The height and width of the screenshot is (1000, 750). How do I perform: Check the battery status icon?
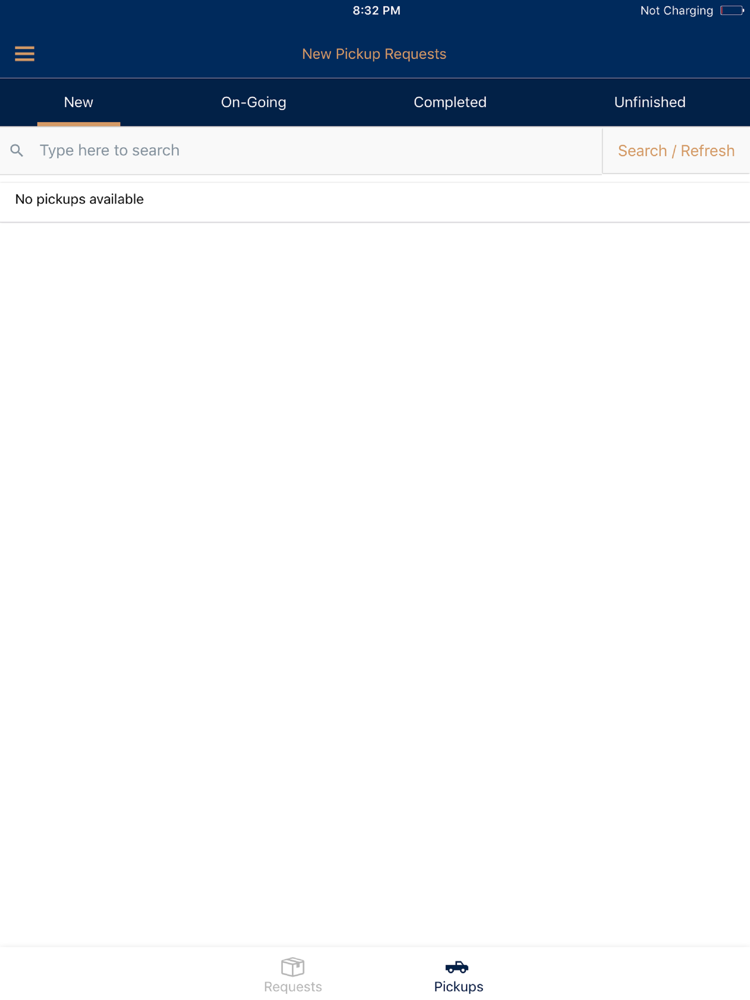[x=732, y=10]
